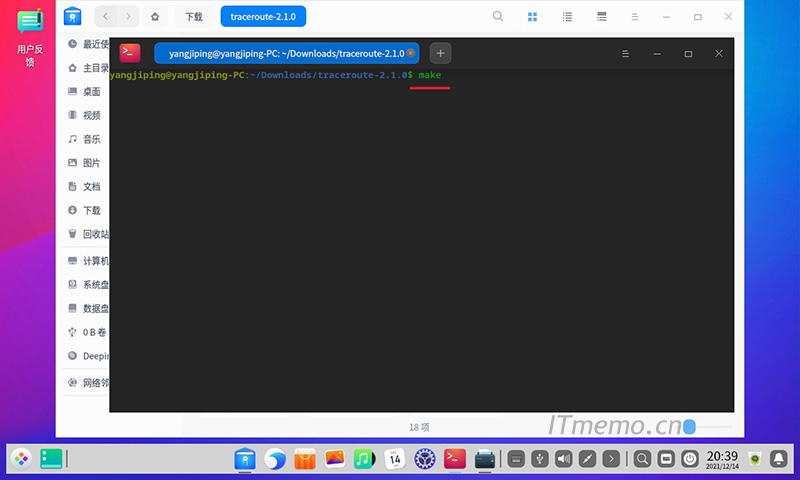Open a new terminal tab with plus button
The image size is (800, 480).
click(441, 53)
